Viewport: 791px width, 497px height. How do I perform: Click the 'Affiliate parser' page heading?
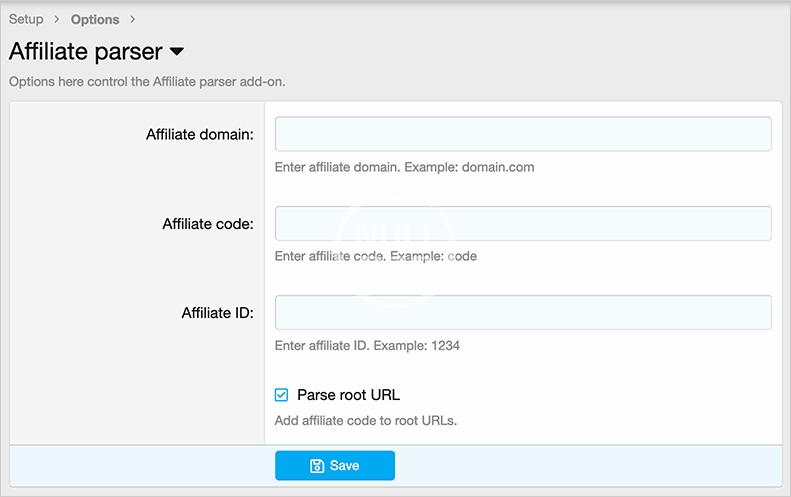[85, 51]
